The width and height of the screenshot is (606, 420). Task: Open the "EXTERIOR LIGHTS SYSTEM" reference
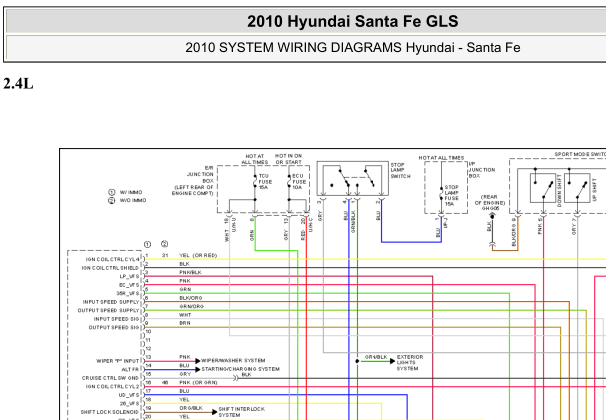point(410,363)
